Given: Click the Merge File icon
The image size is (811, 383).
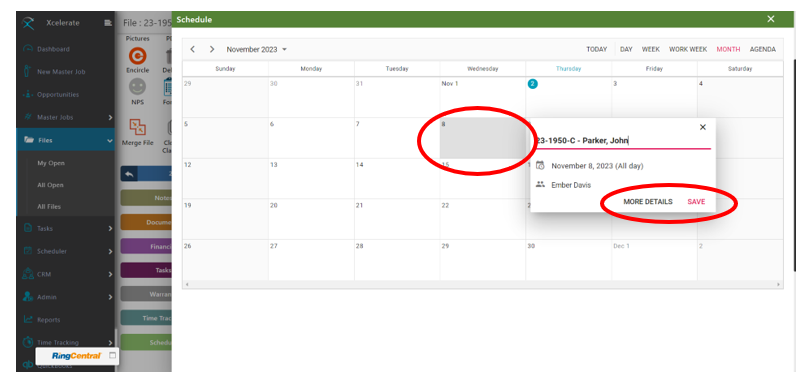Looking at the screenshot, I should pyautogui.click(x=138, y=127).
